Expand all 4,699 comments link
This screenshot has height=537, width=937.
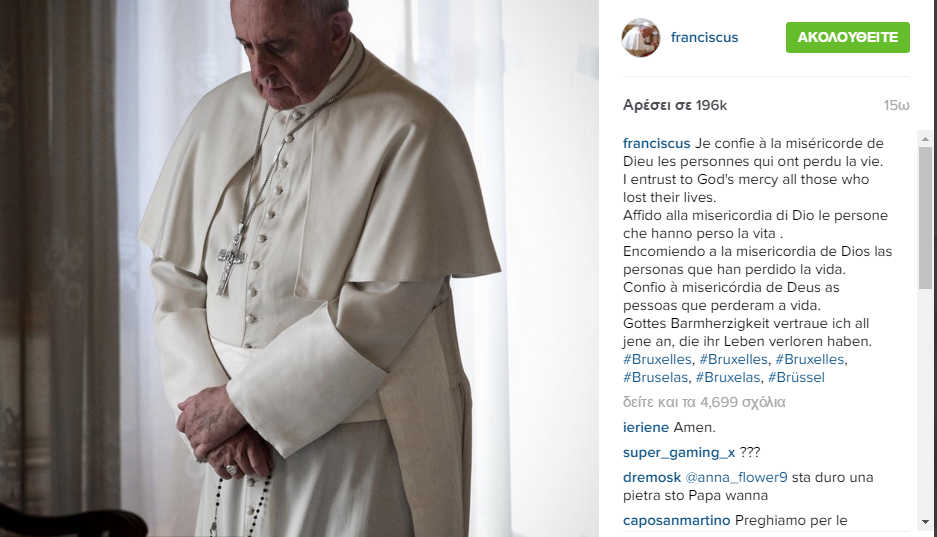[704, 403]
